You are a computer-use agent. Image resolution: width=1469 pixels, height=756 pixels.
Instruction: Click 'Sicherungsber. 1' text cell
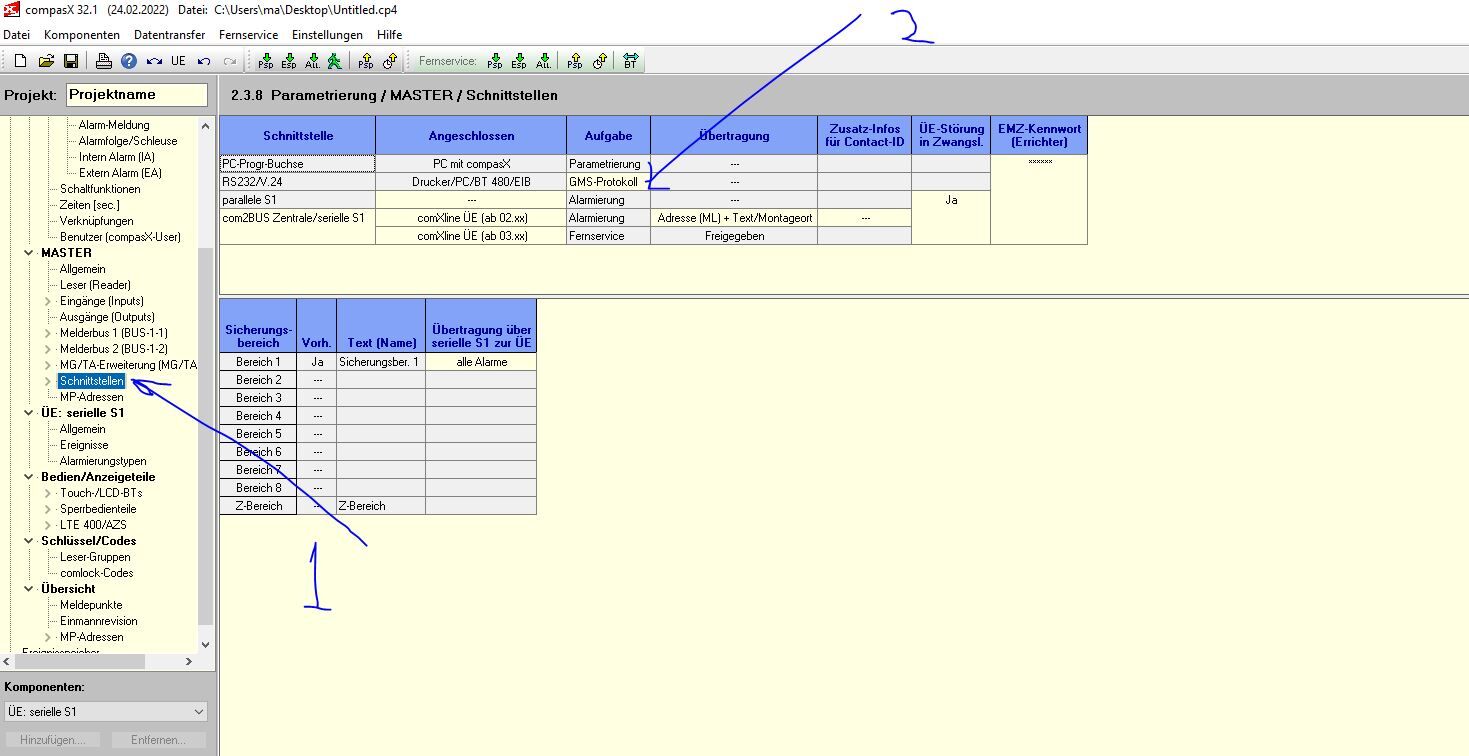click(x=380, y=362)
